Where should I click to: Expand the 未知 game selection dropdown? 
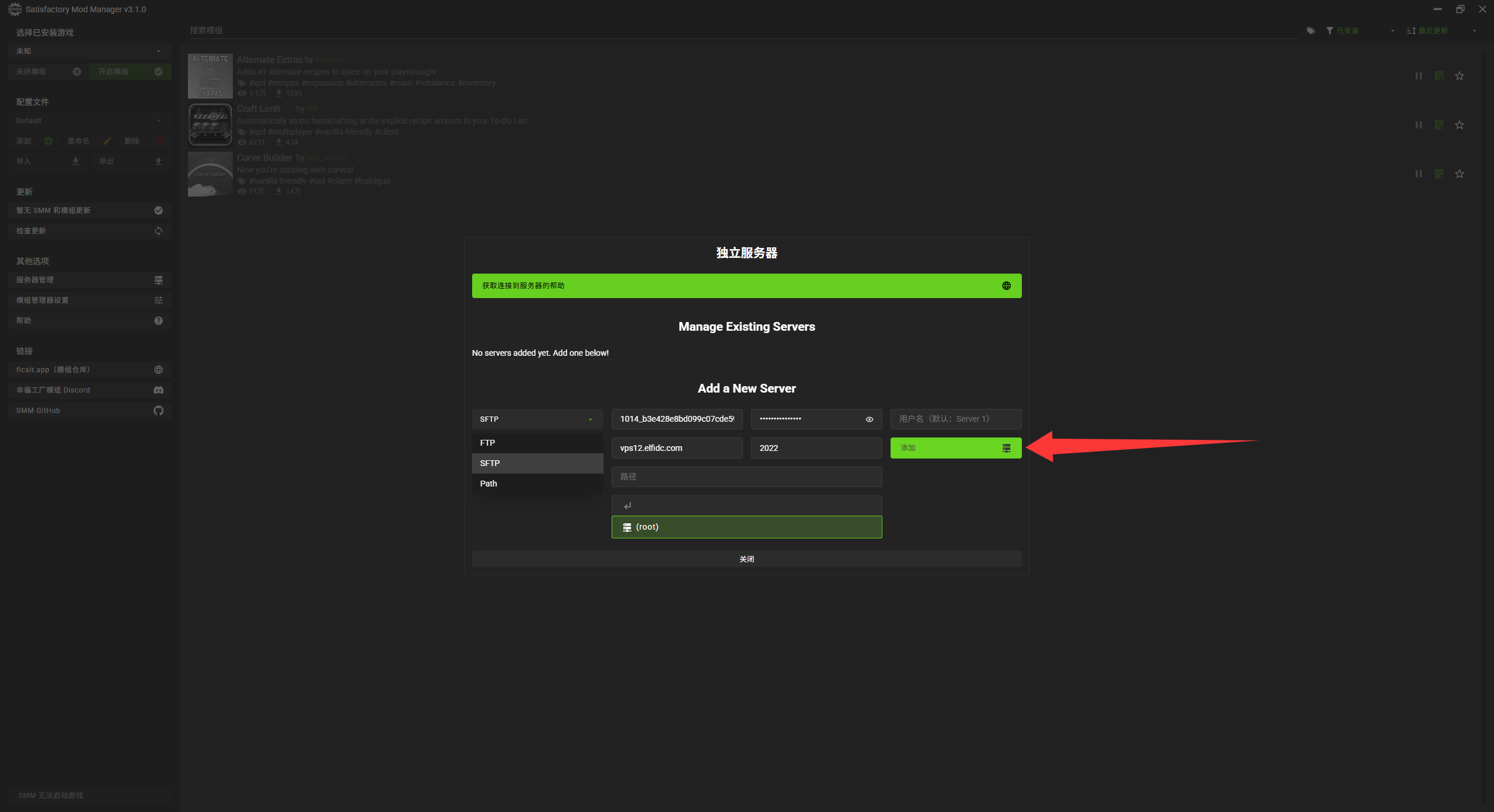coord(89,51)
